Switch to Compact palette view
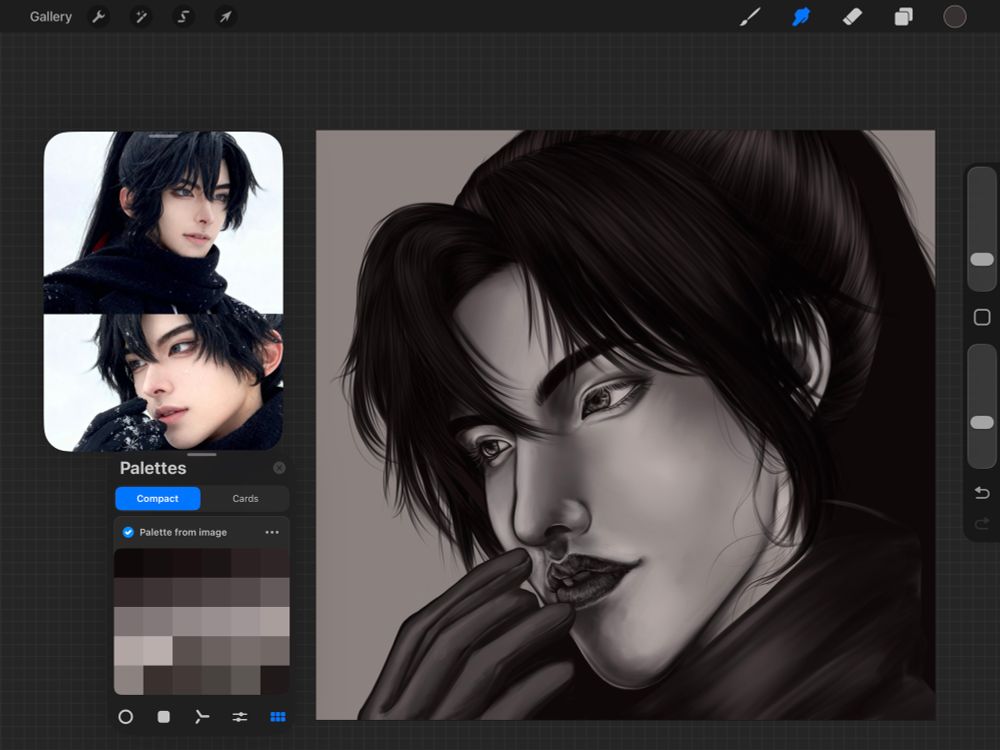1000x750 pixels. click(x=158, y=498)
